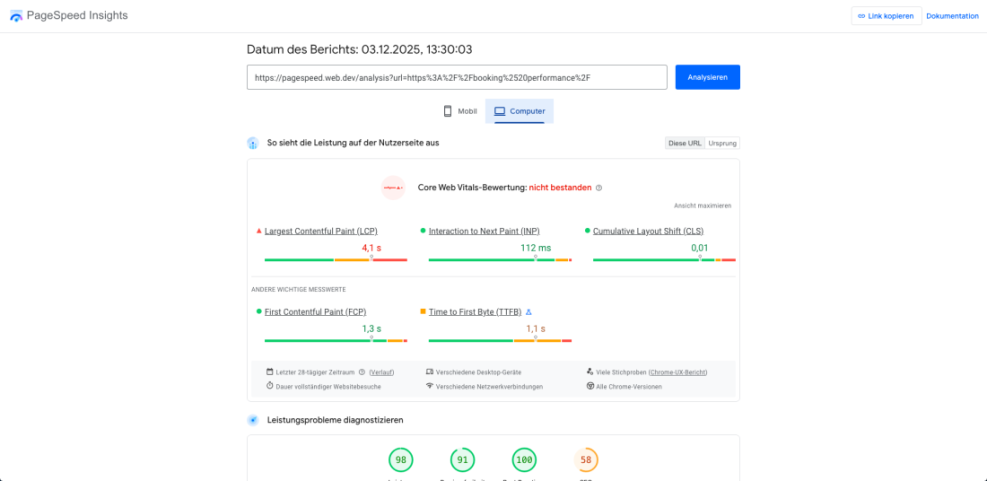987x481 pixels.
Task: Open the 98 performance score gauge
Action: point(400,460)
